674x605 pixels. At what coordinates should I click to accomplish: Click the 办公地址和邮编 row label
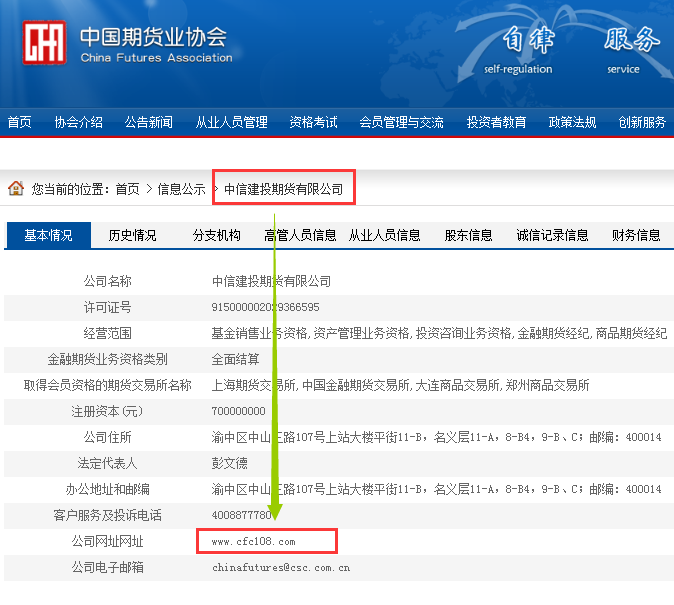coord(107,489)
